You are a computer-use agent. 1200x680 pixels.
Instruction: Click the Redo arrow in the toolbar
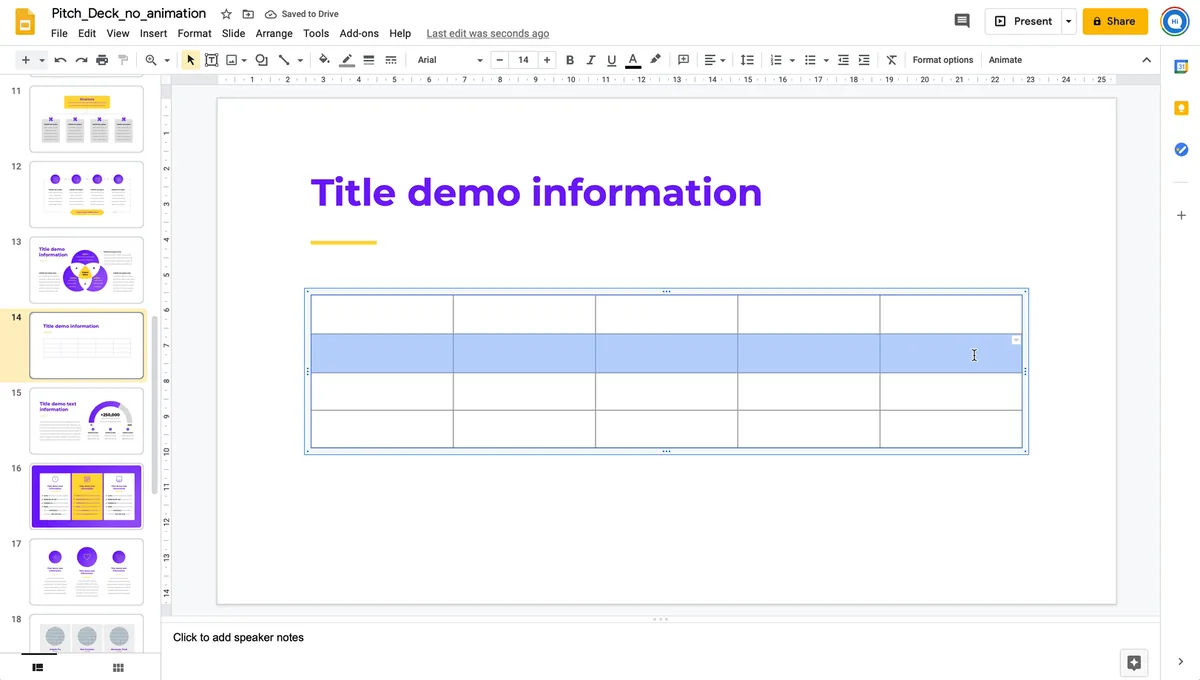tap(81, 60)
